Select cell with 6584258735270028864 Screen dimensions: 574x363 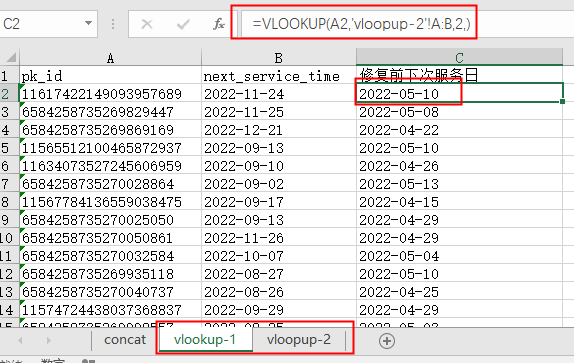point(110,183)
